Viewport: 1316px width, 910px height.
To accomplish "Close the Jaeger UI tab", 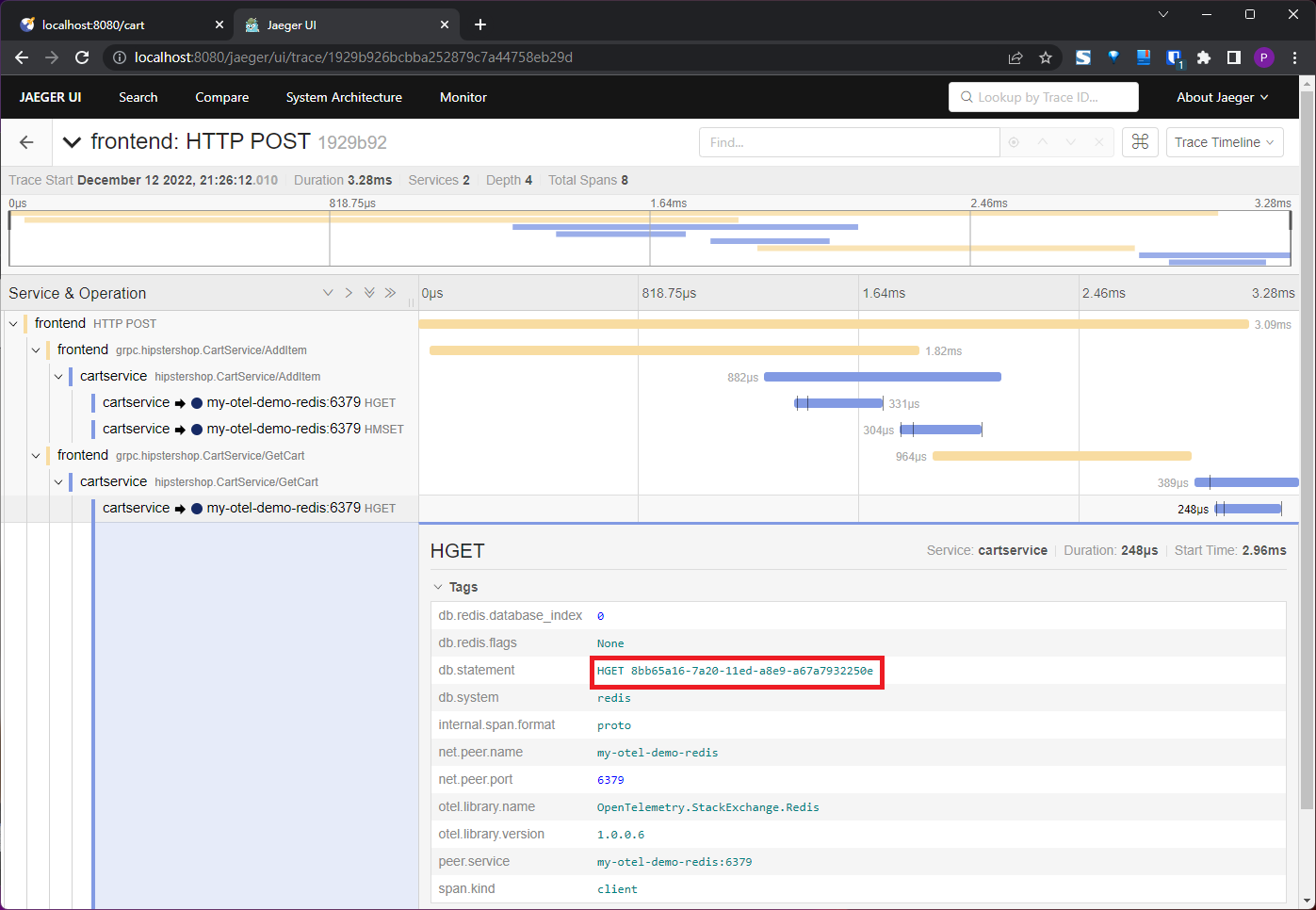I will pos(445,24).
